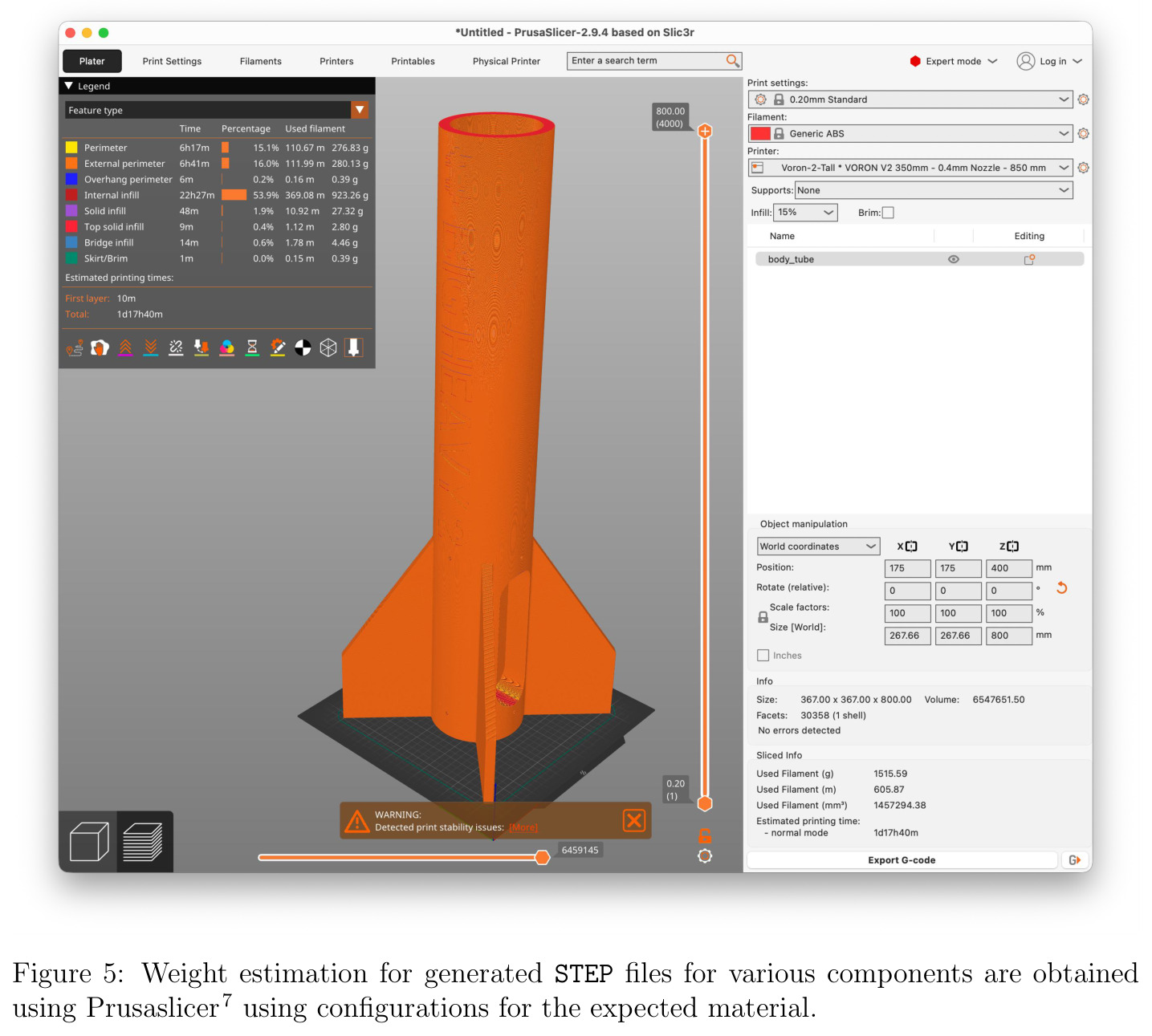Open Supports None dropdown
The height and width of the screenshot is (1036, 1152).
(x=934, y=190)
